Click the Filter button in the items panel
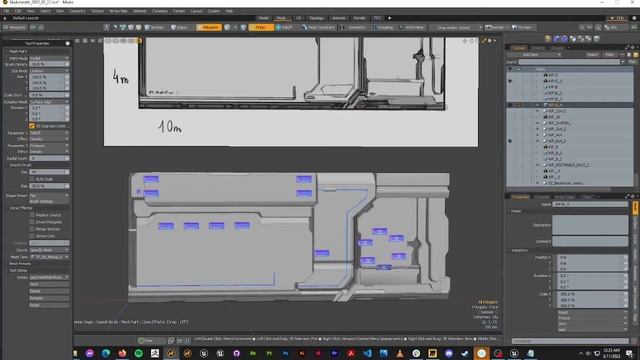The image size is (640, 360). [609, 55]
